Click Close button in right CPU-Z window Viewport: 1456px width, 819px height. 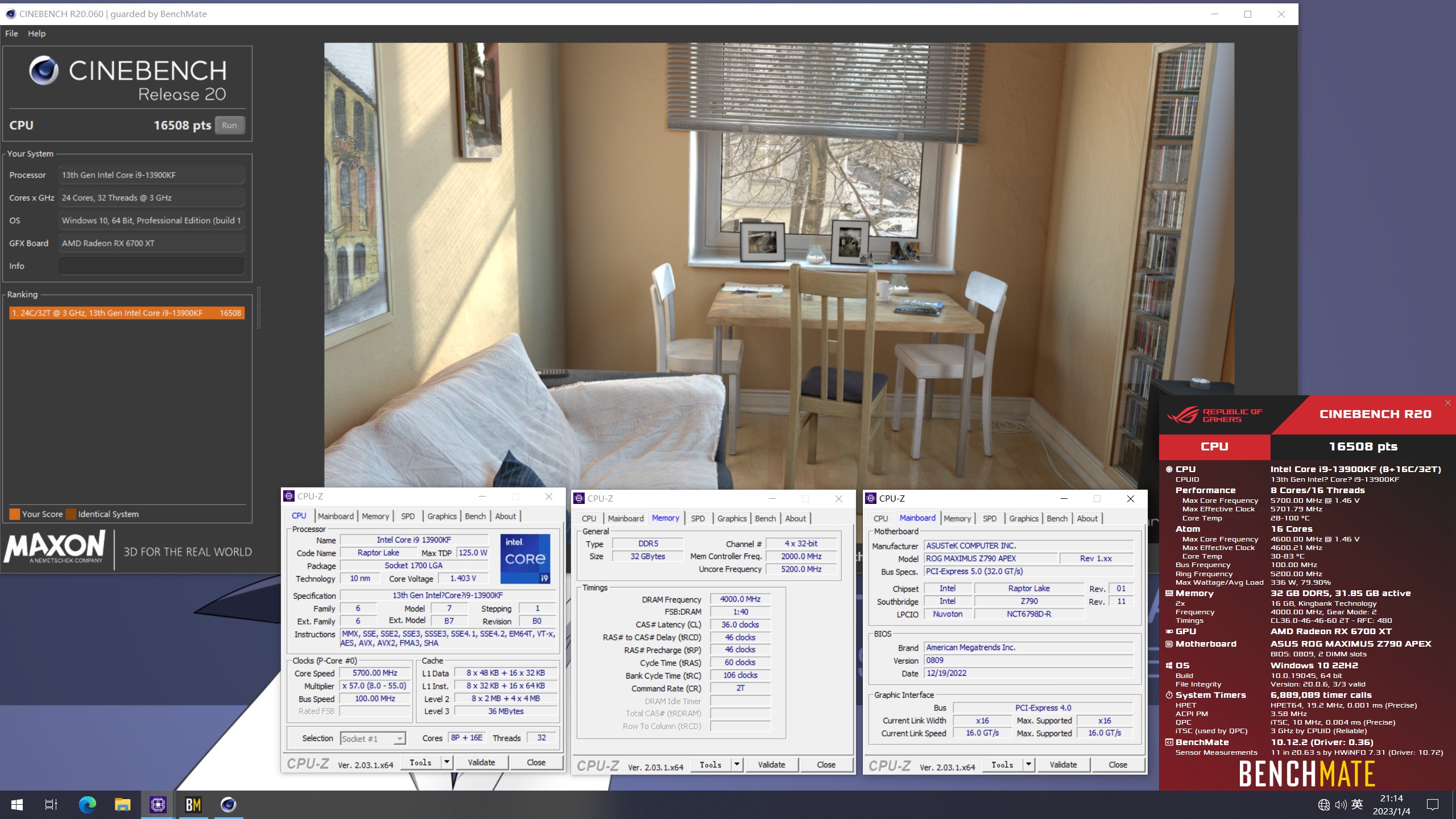coord(1118,764)
